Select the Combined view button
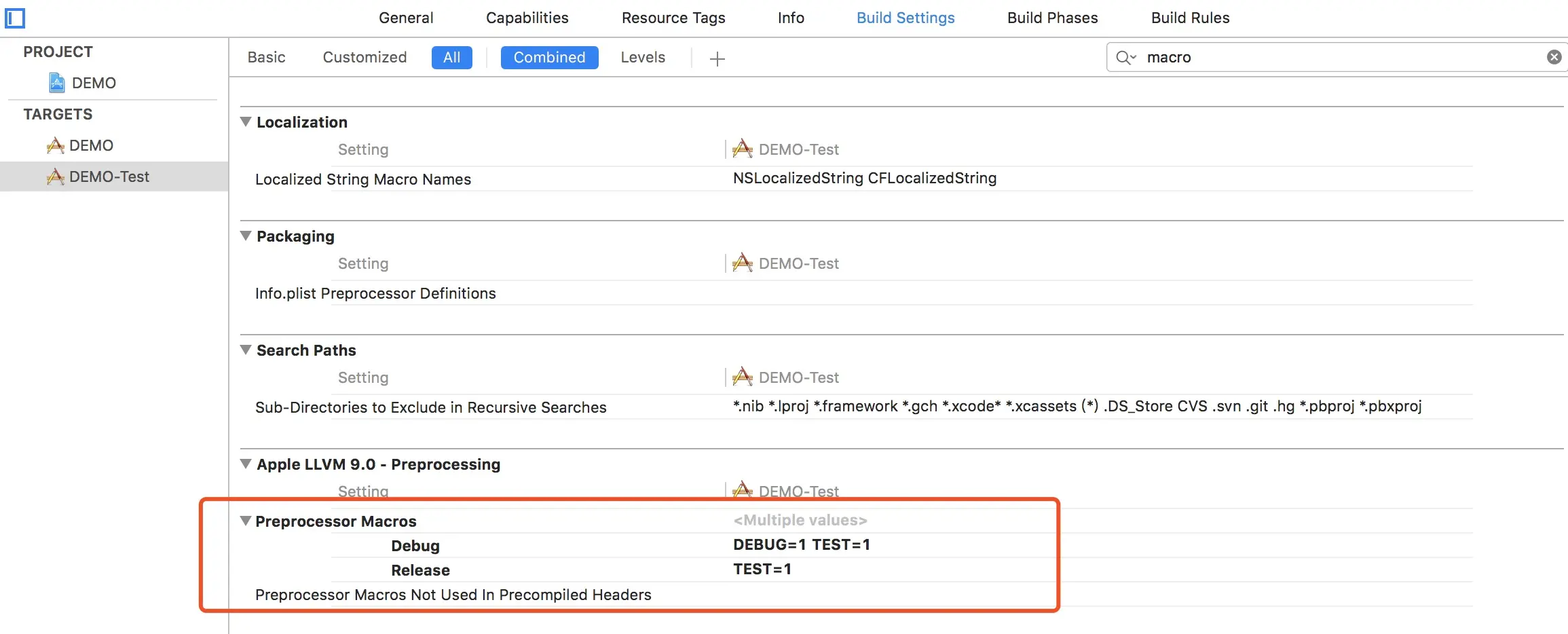The width and height of the screenshot is (1568, 634). pyautogui.click(x=549, y=58)
